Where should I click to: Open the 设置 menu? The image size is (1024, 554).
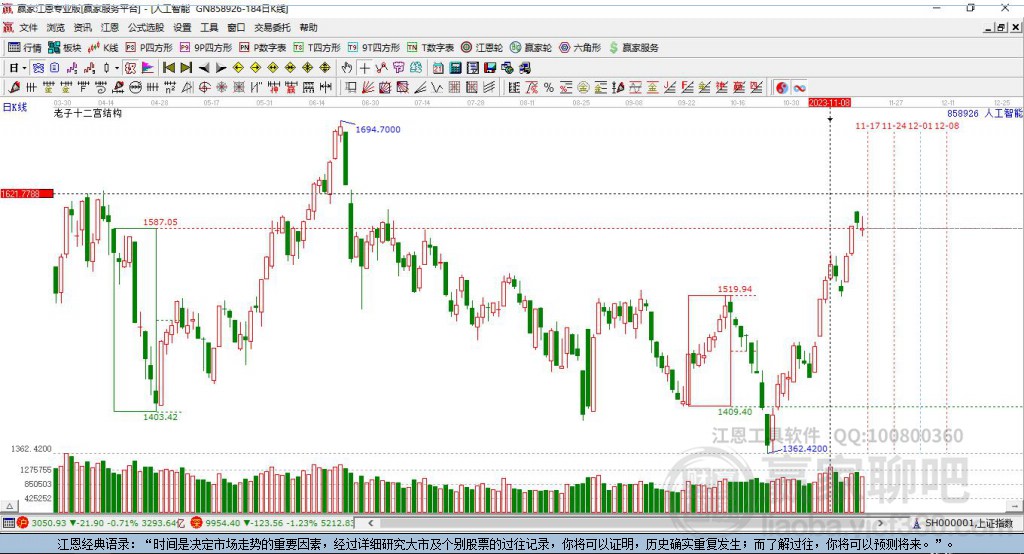click(x=182, y=27)
